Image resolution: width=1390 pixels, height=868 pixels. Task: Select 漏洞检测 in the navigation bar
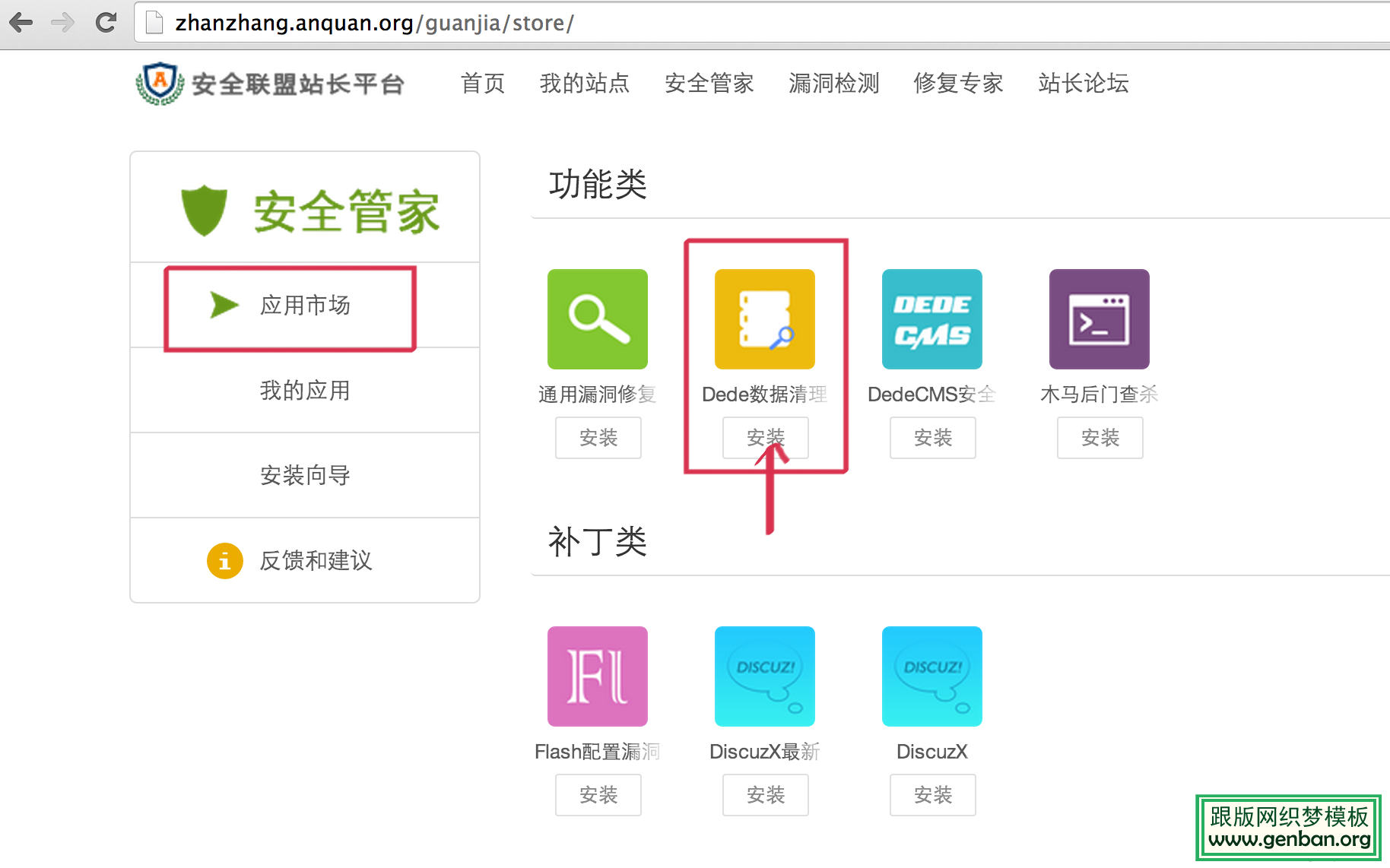[833, 84]
